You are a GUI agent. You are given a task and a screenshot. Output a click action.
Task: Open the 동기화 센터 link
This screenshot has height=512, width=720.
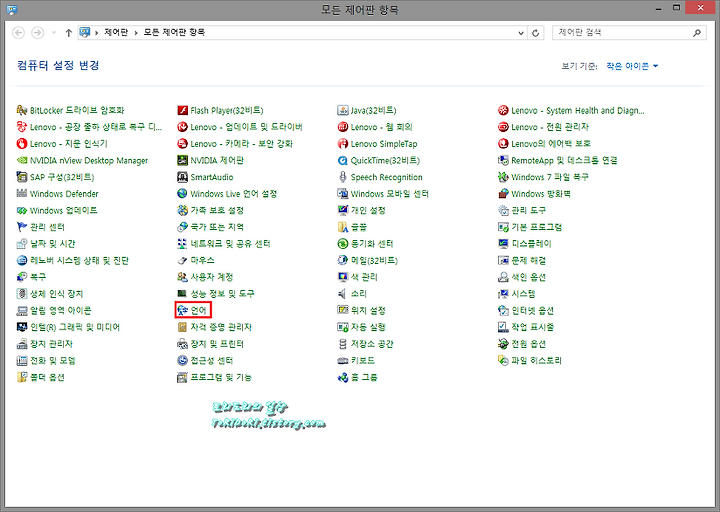point(372,244)
